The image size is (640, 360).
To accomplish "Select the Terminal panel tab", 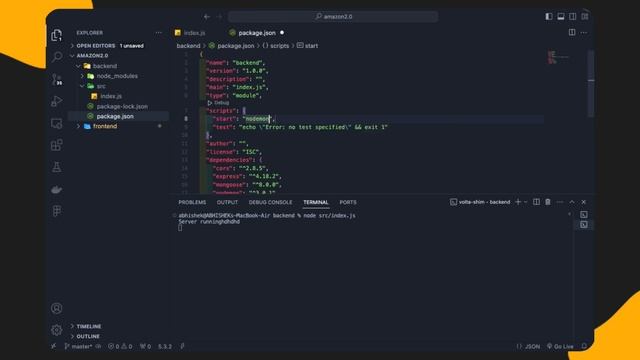I will coord(316,202).
